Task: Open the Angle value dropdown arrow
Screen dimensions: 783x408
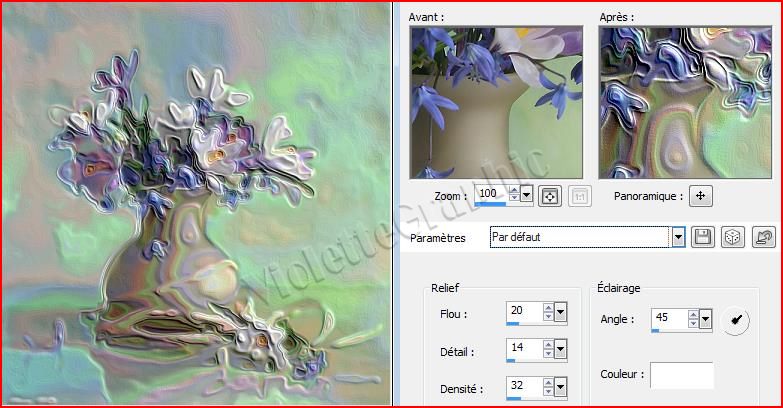Action: [x=705, y=319]
